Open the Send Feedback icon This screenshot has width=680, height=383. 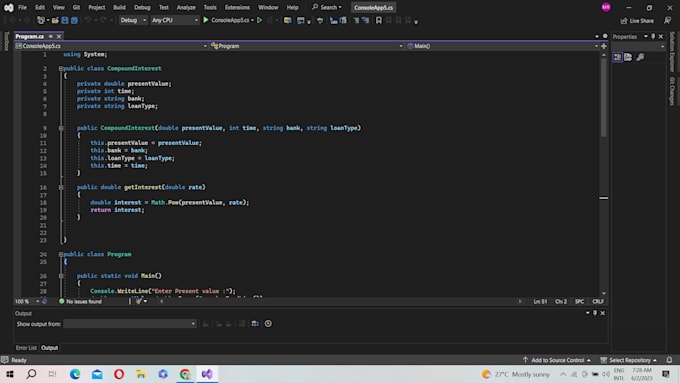coord(667,20)
